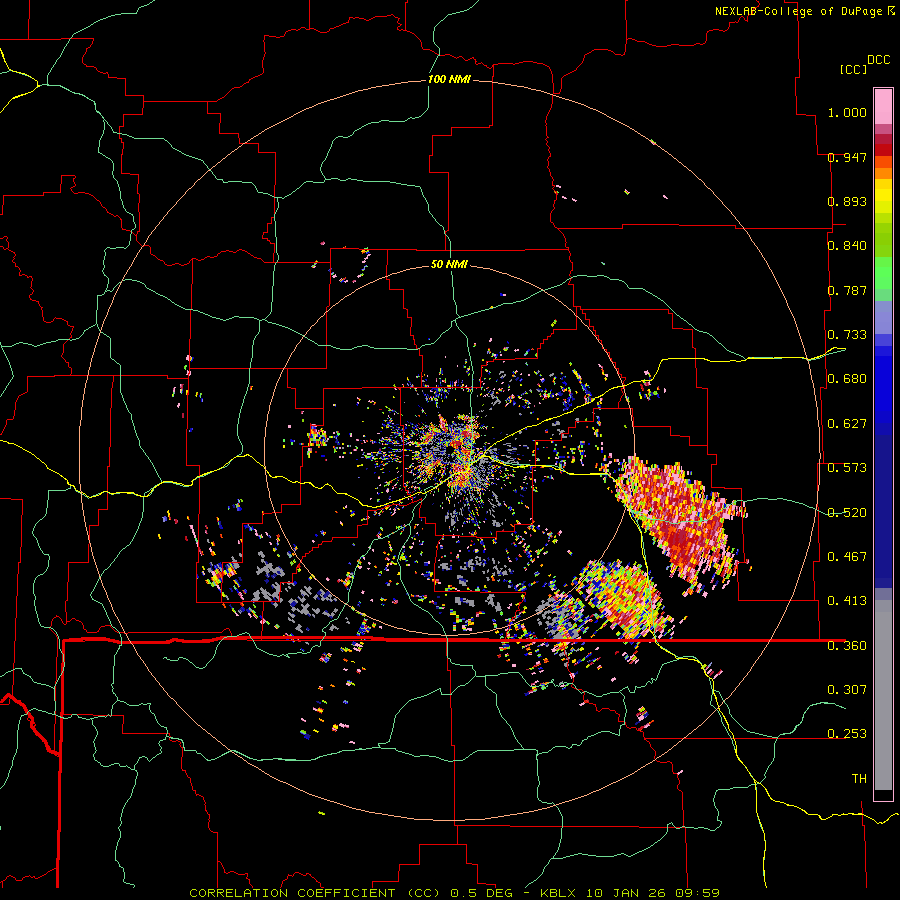Click the 0.5 DEG elevation angle text
This screenshot has width=900, height=900.
pyautogui.click(x=484, y=893)
